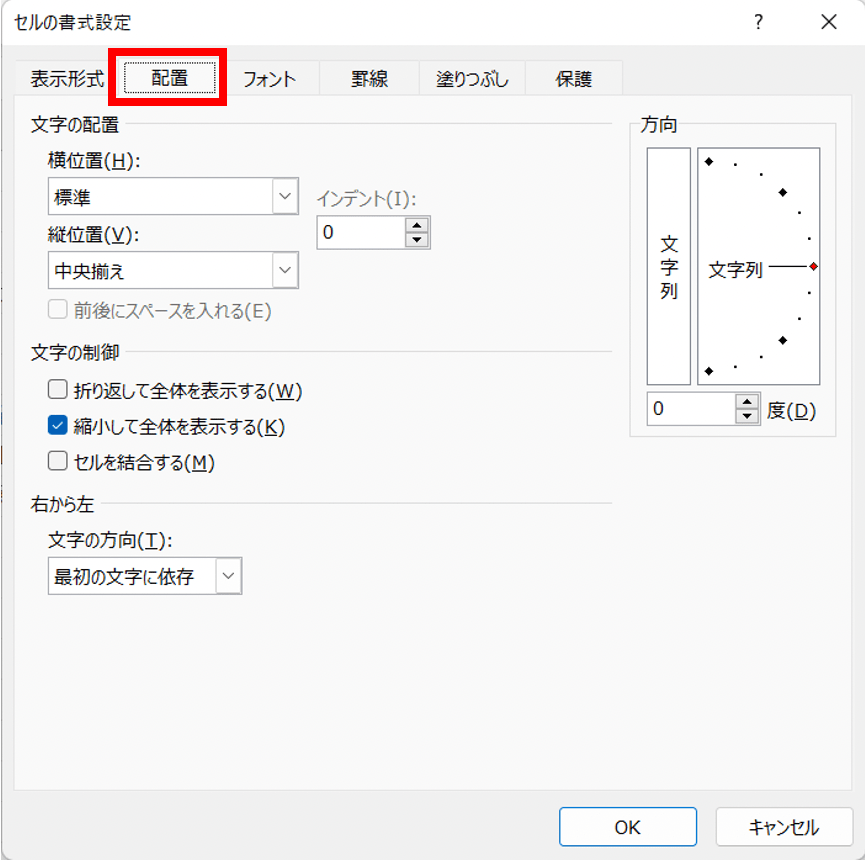The image size is (865, 860).
Task: Decrease the インデント value with down arrow
Action: pyautogui.click(x=417, y=240)
